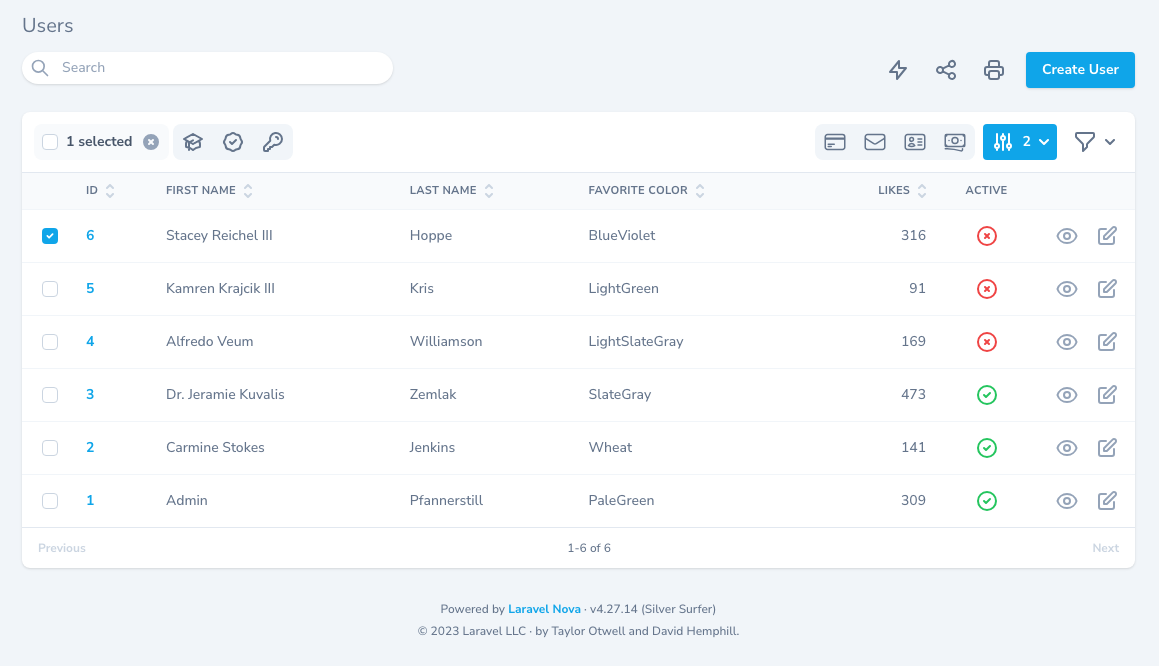The width and height of the screenshot is (1159, 666).
Task: Open the blue sliders dropdown showing 2
Action: point(1019,142)
